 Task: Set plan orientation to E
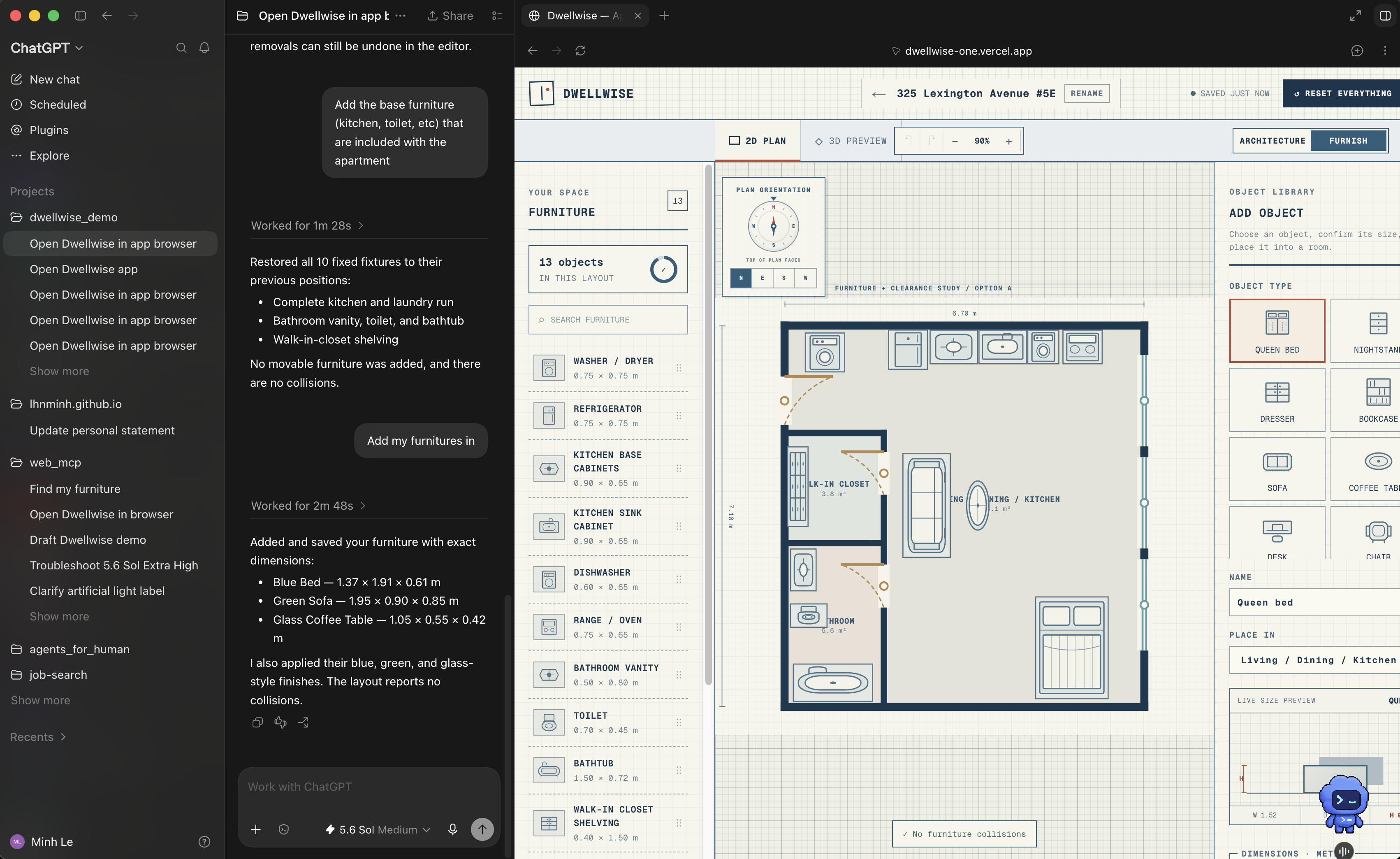click(763, 278)
